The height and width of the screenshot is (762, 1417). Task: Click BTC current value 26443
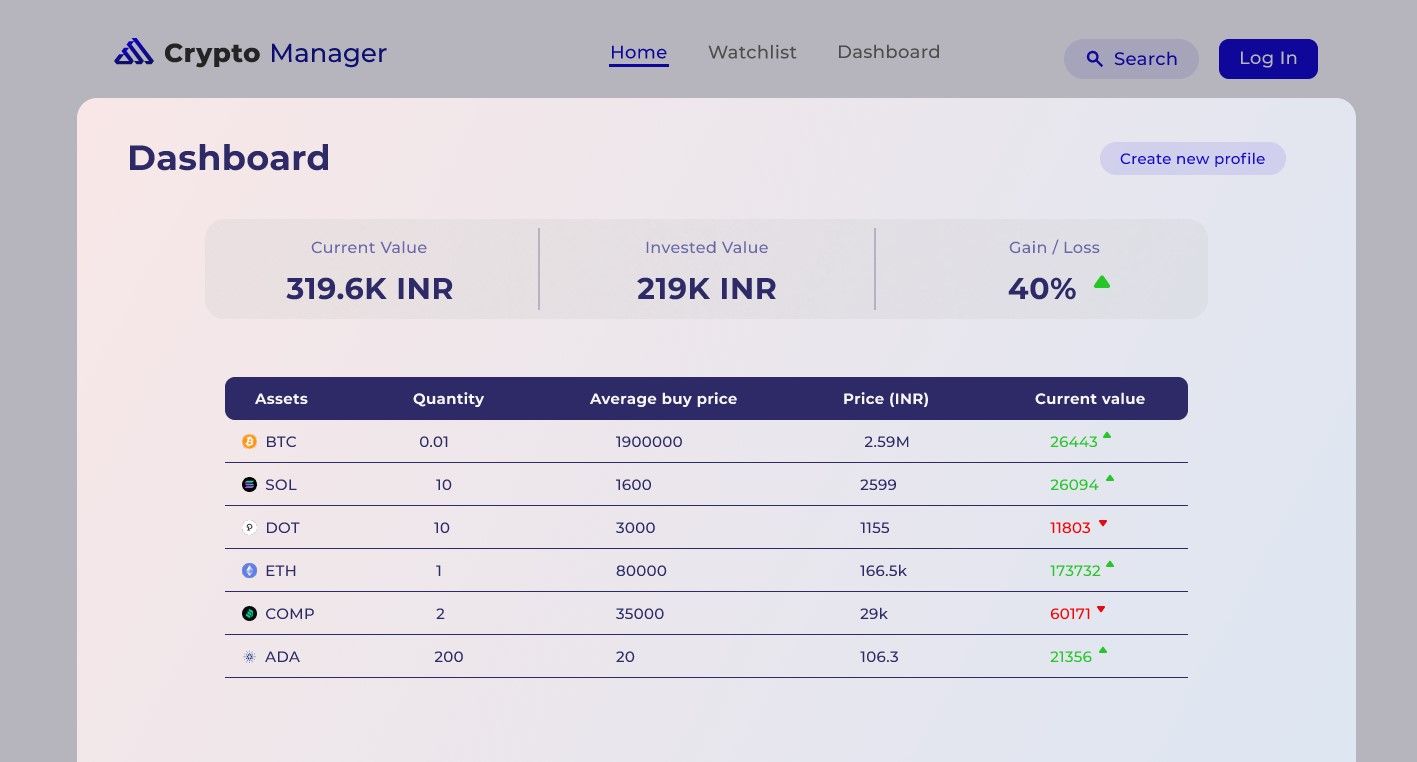point(1074,441)
